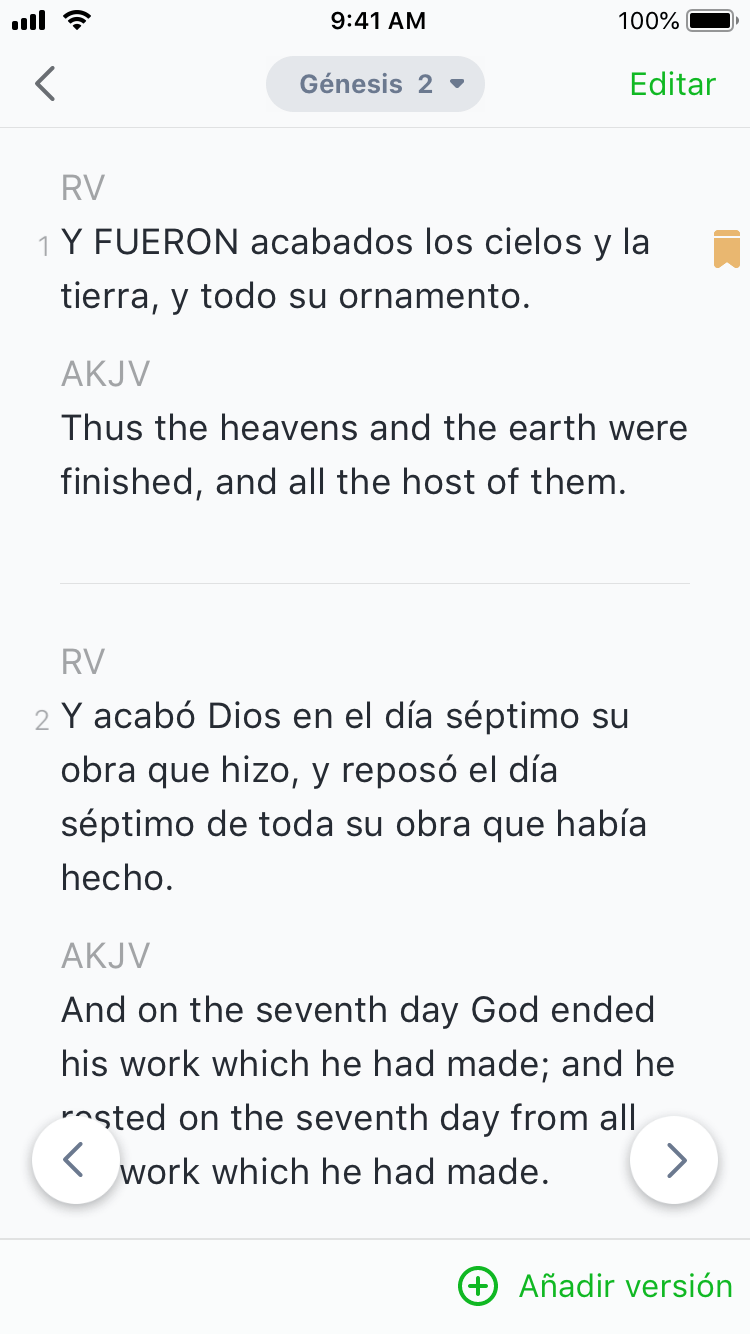Tap the battery icon in status bar
The image size is (750, 1334).
click(711, 20)
